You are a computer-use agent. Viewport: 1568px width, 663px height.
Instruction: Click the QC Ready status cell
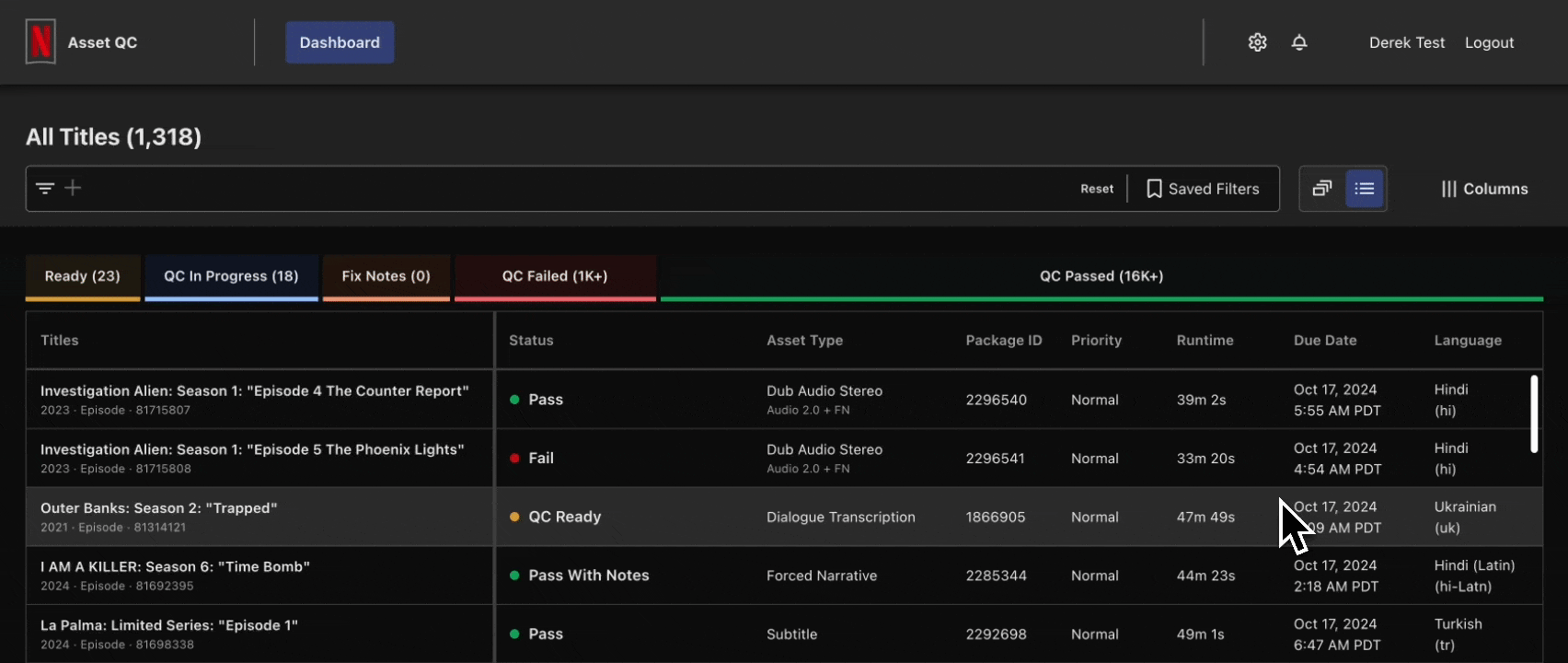pos(555,517)
